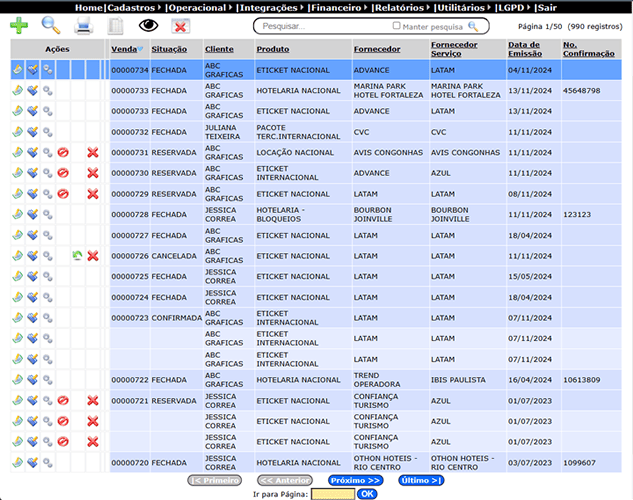Click the blue pencil icon for sale 00000724

pos(33,297)
